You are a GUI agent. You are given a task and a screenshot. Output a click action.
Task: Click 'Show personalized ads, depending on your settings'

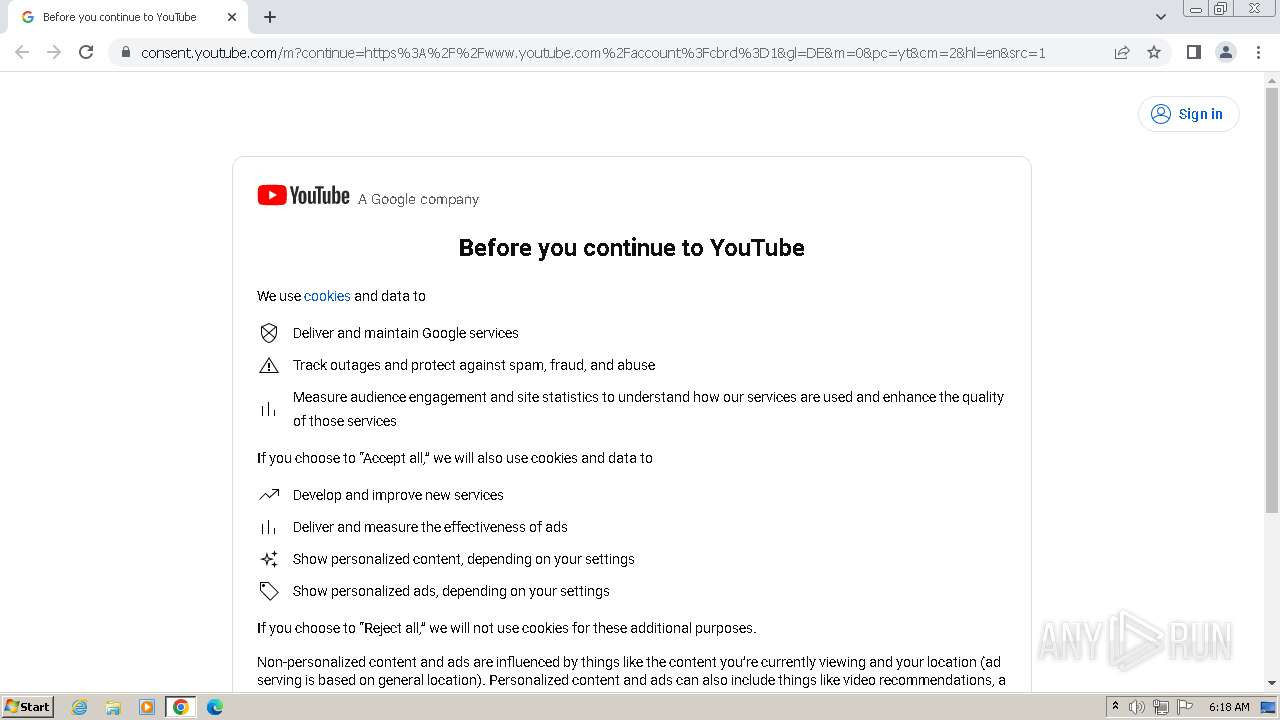click(x=451, y=591)
